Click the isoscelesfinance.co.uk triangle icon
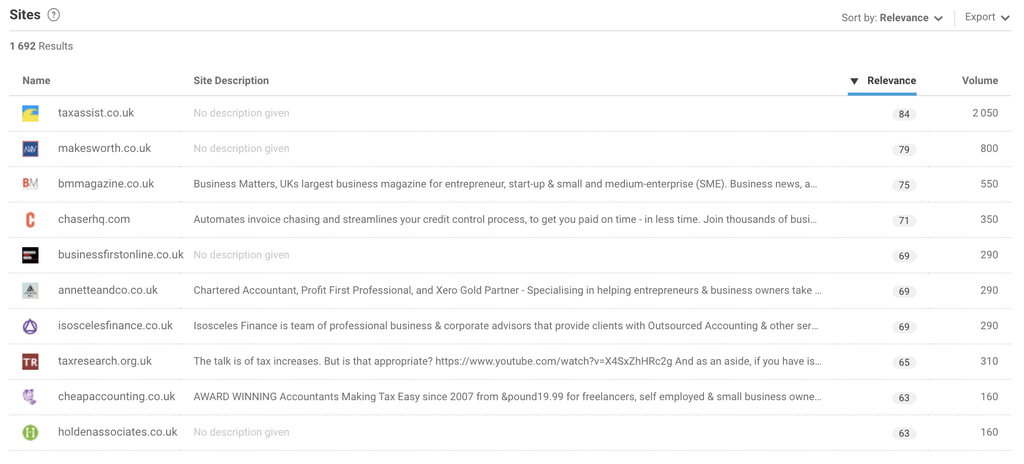Image resolution: width=1024 pixels, height=464 pixels. point(31,326)
